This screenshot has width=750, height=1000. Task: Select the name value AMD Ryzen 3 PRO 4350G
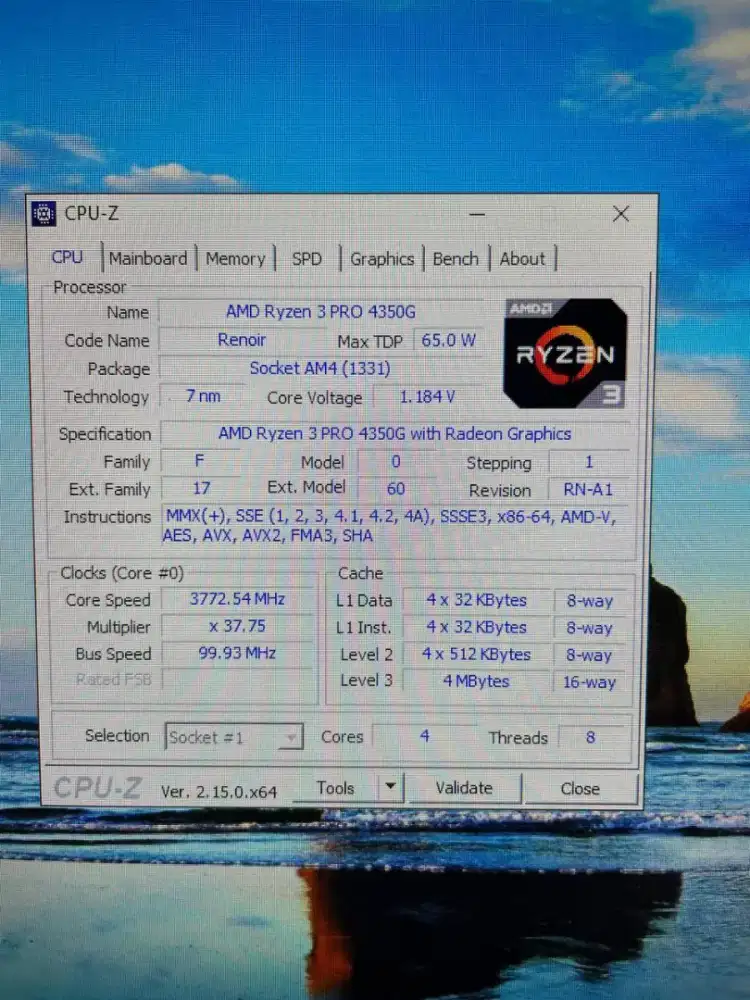click(321, 312)
